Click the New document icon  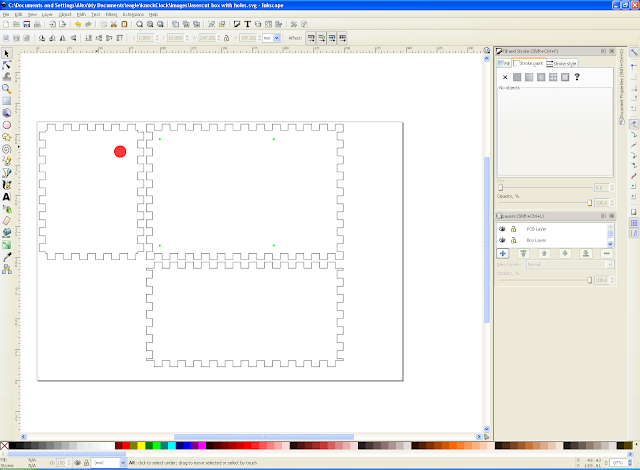click(x=6, y=24)
